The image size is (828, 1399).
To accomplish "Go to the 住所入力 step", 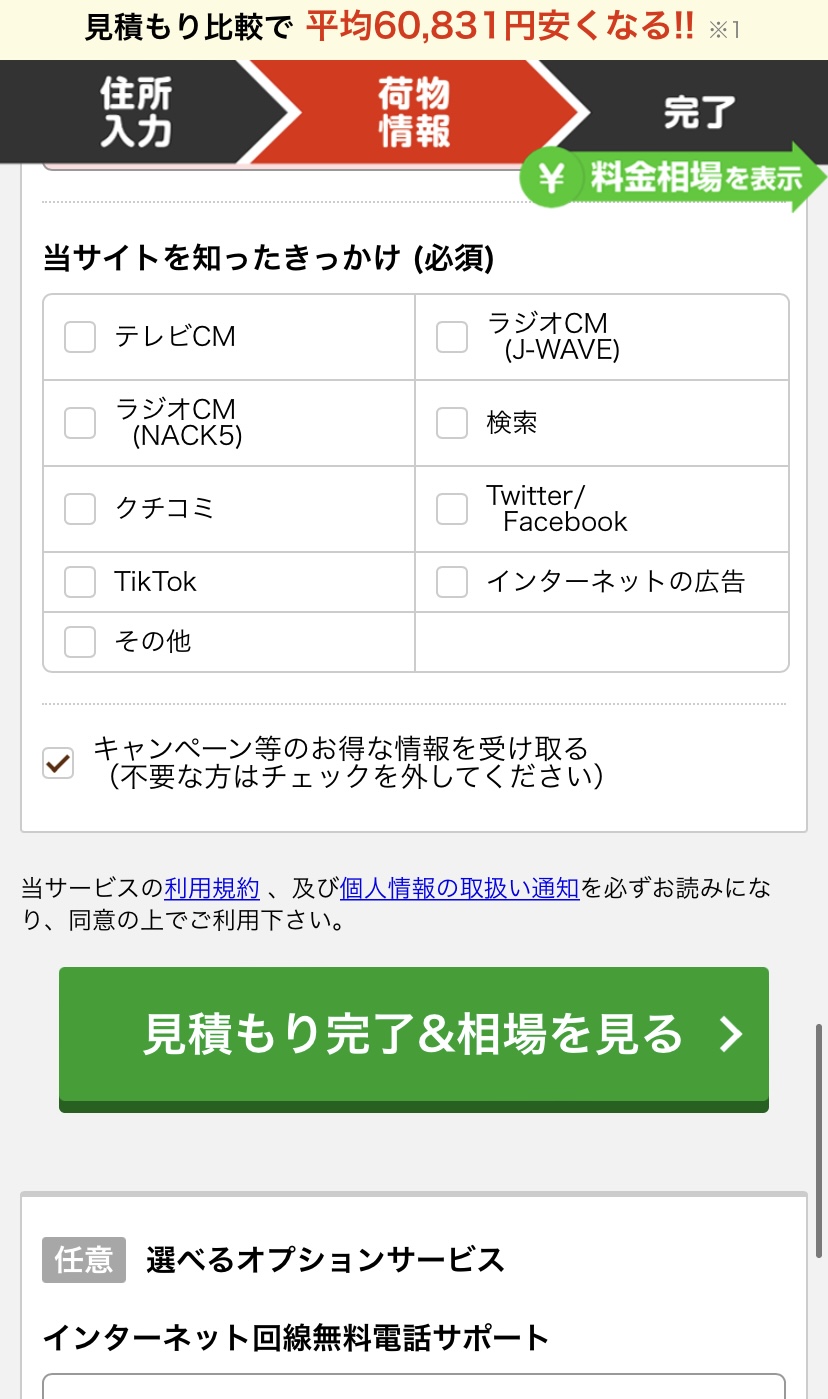I will pyautogui.click(x=135, y=112).
